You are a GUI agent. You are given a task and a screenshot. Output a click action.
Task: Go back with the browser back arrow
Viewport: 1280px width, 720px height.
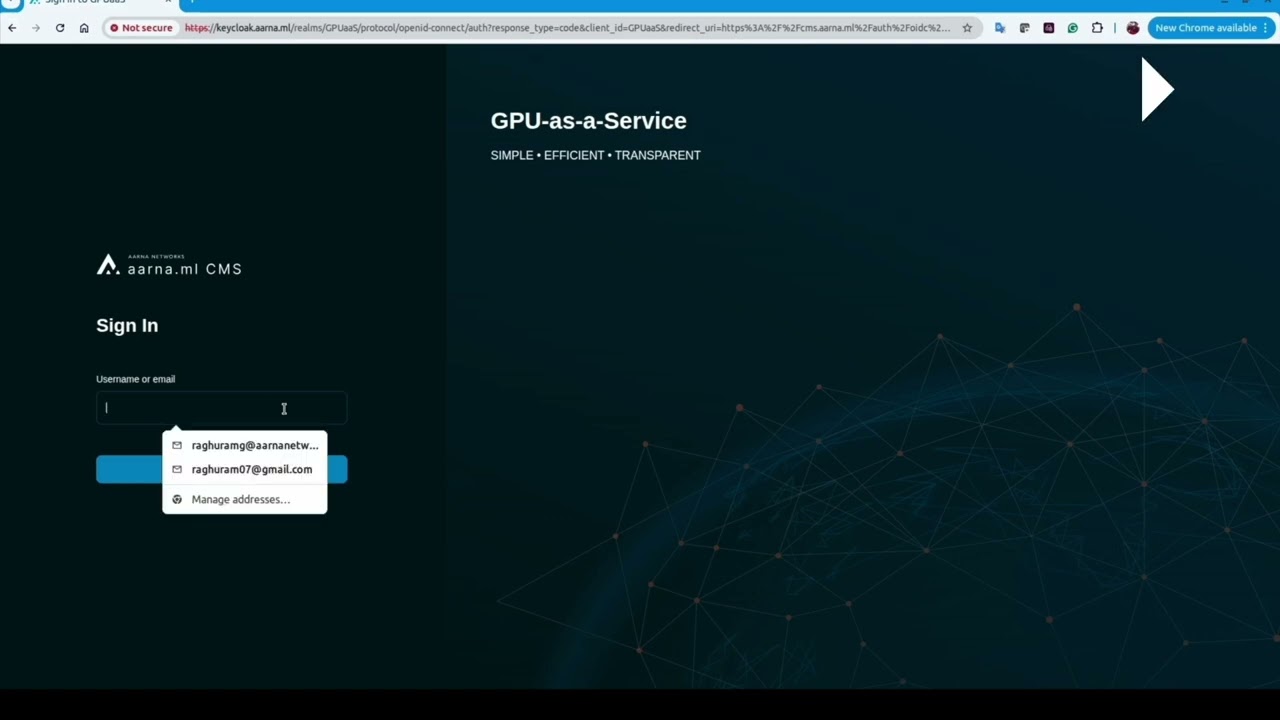click(12, 28)
